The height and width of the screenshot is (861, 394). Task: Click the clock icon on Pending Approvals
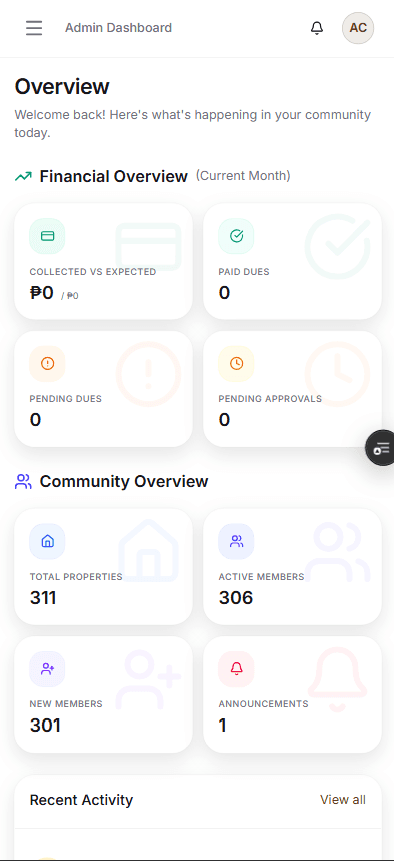click(237, 363)
